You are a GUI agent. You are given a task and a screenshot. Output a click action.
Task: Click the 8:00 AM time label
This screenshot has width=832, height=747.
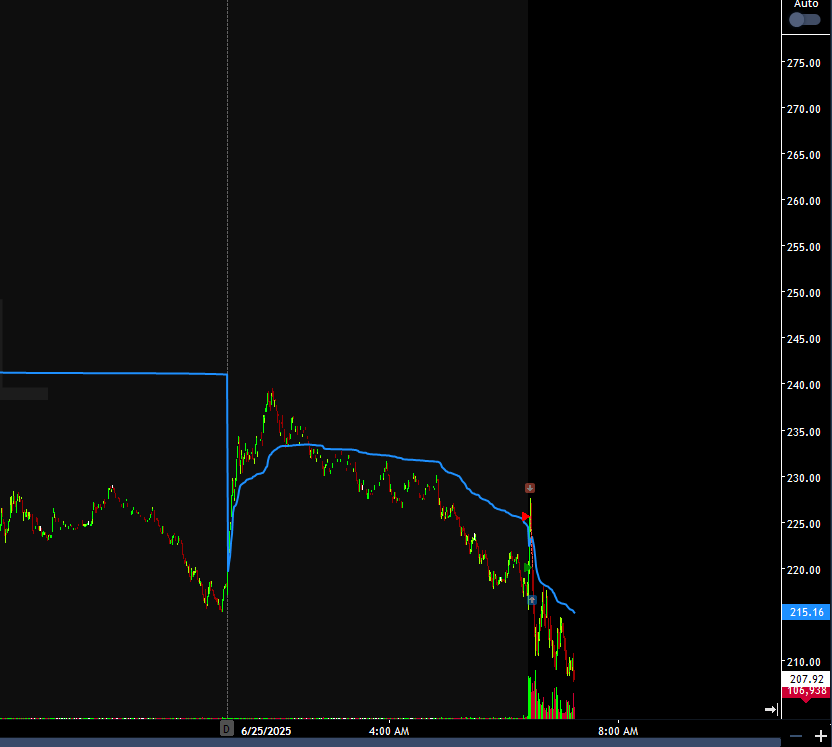[618, 731]
